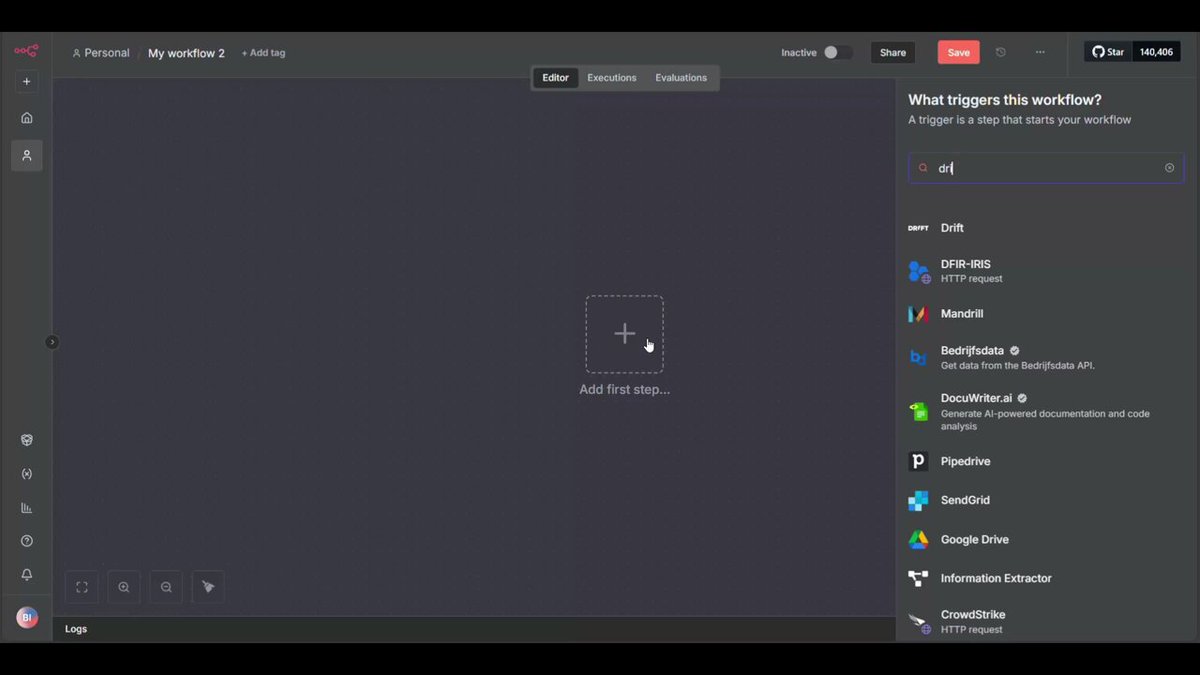Screen dimensions: 1200x675
Task: Open the Logs panel bar
Action: (474, 629)
